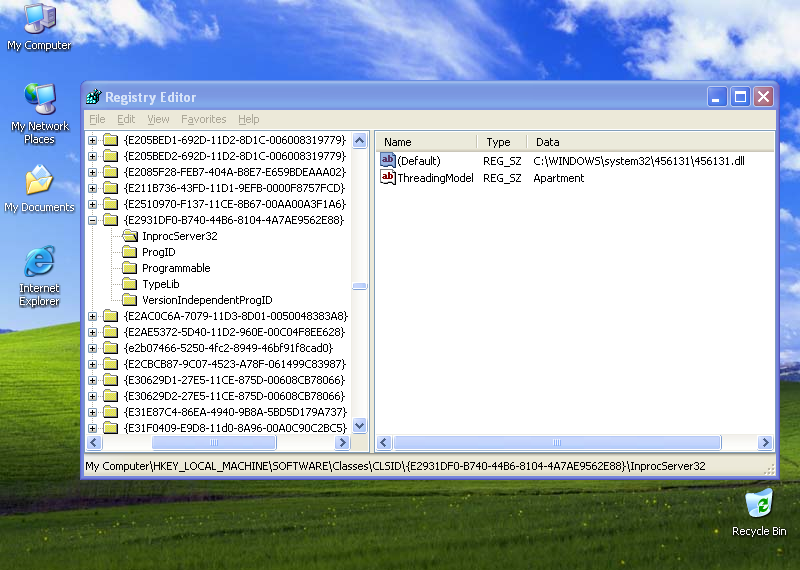Click the Data column header

pos(651,142)
